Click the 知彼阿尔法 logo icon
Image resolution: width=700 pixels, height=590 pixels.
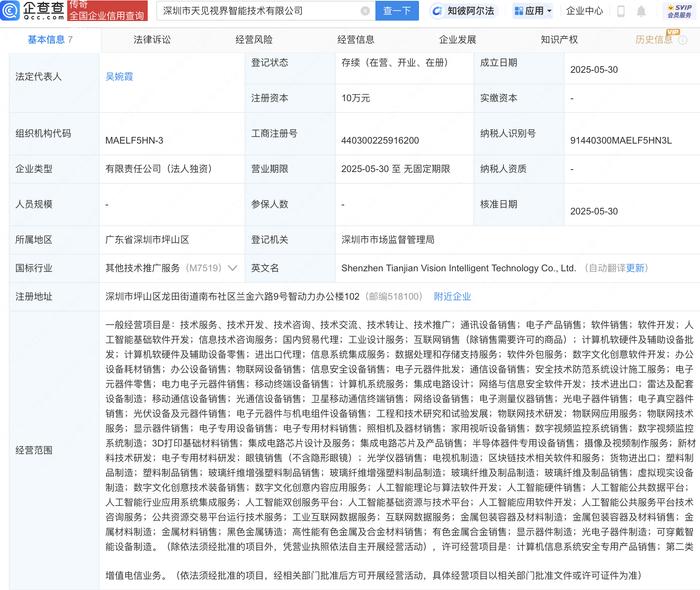tap(437, 11)
